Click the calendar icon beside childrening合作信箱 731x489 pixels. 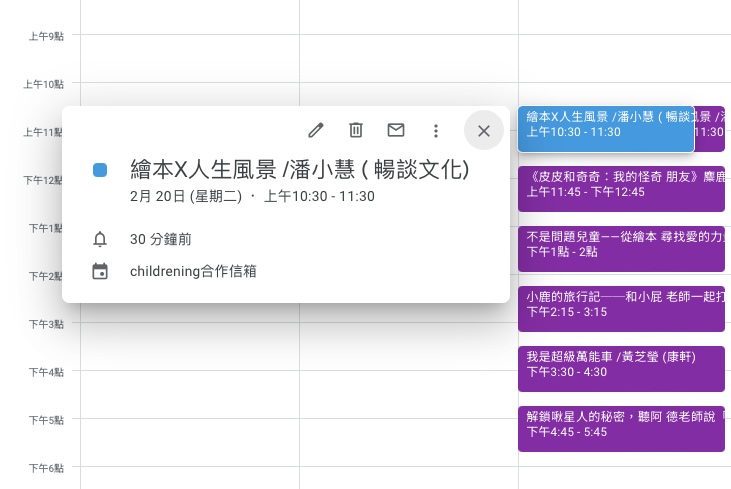(100, 271)
